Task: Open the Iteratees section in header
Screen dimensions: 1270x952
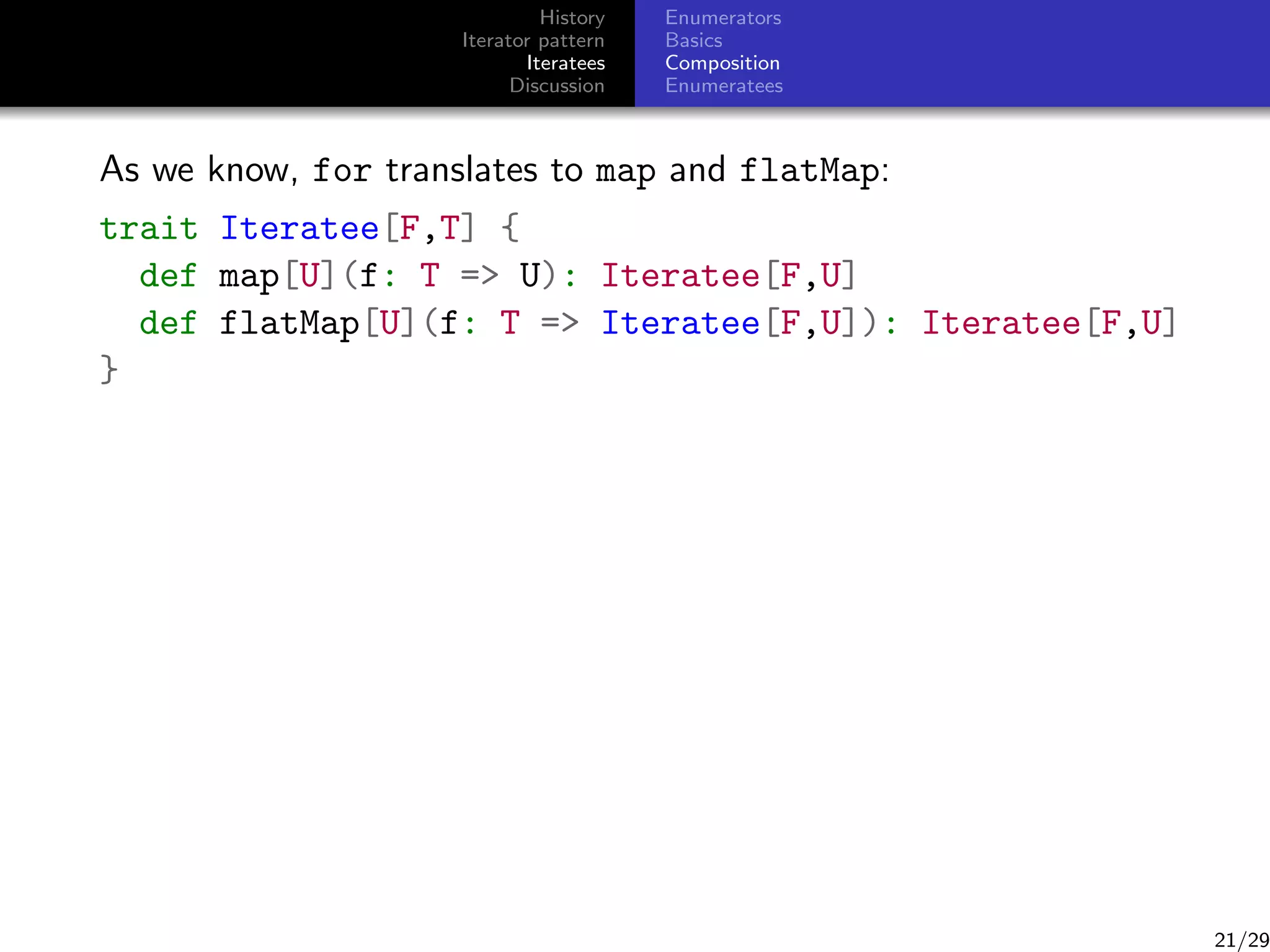Action: 566,63
